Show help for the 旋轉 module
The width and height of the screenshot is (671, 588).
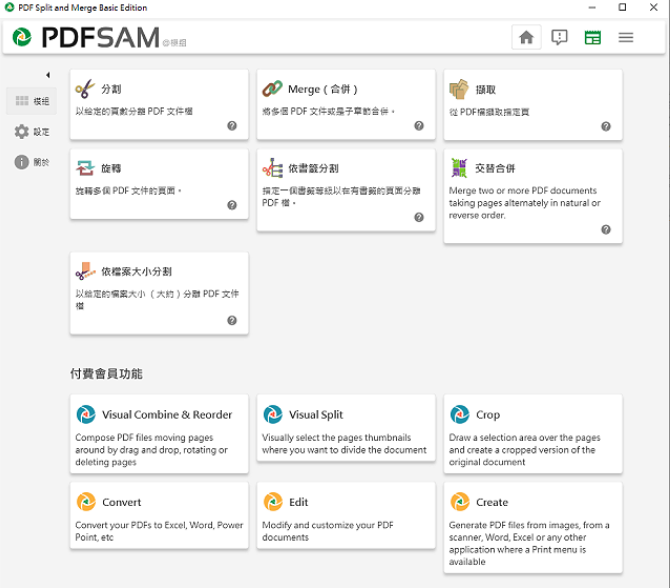232,205
